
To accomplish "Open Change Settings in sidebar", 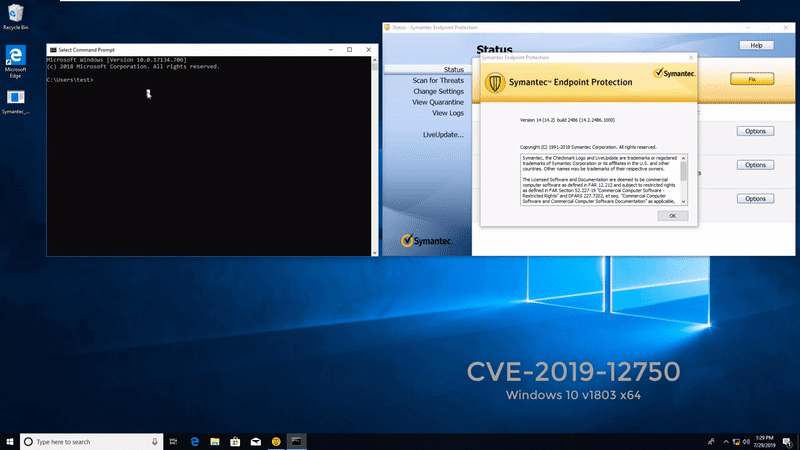I will pos(438,91).
